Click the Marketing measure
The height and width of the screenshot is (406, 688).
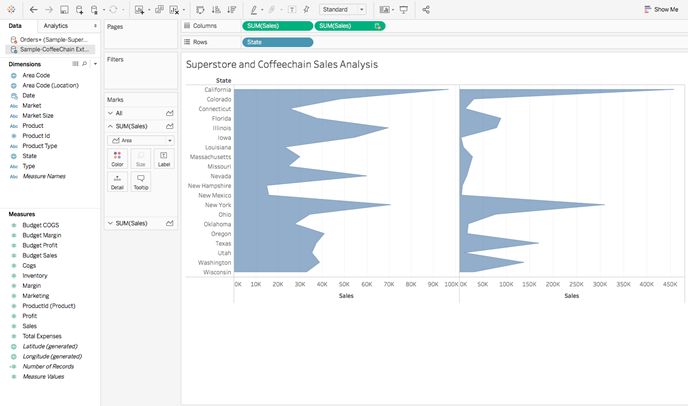[36, 295]
